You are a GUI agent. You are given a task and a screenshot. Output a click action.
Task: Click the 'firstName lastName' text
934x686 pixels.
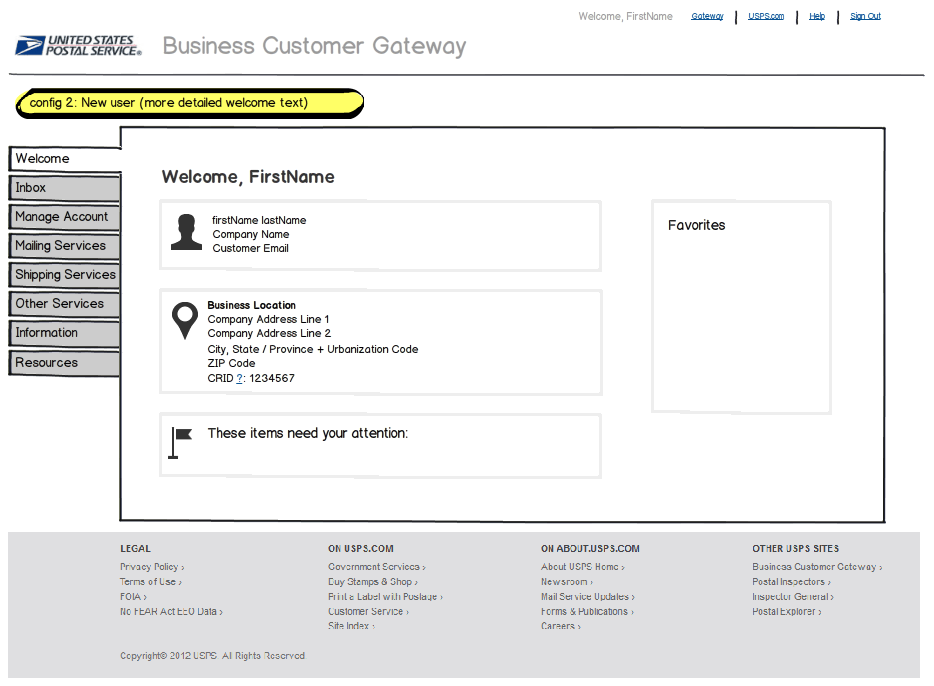click(259, 220)
